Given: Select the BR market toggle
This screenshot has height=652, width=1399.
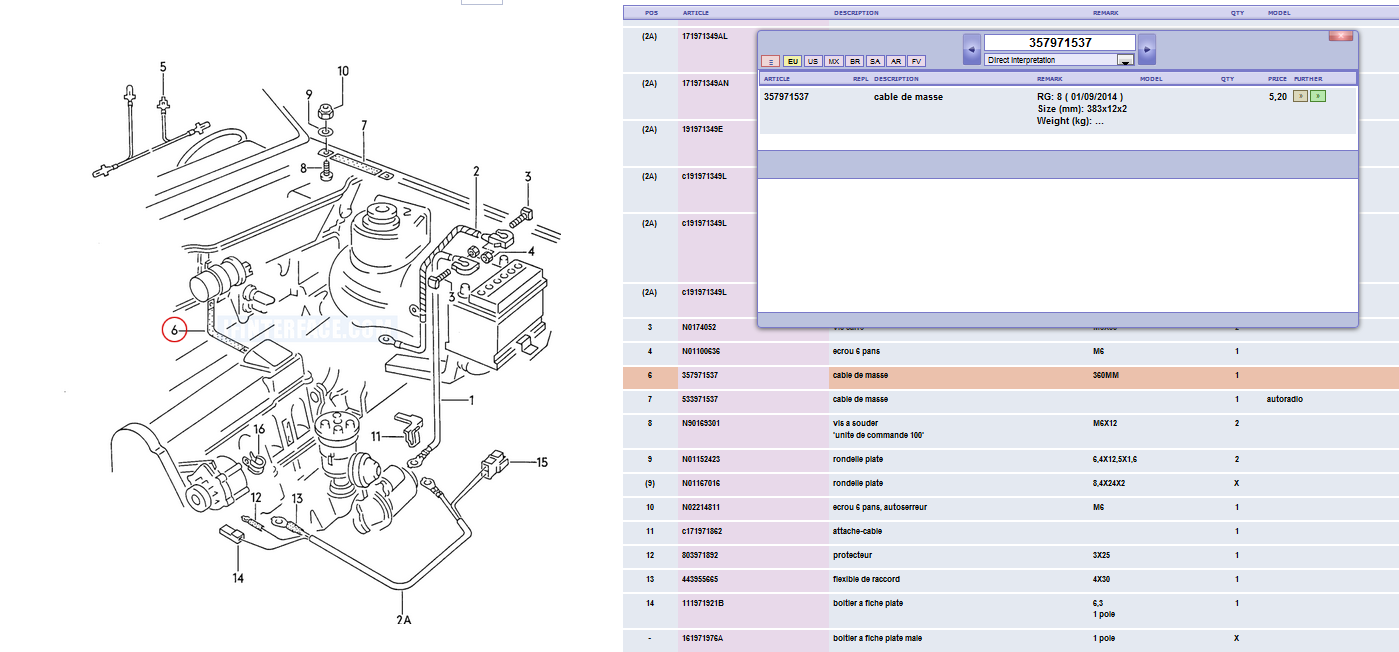Looking at the screenshot, I should click(855, 61).
